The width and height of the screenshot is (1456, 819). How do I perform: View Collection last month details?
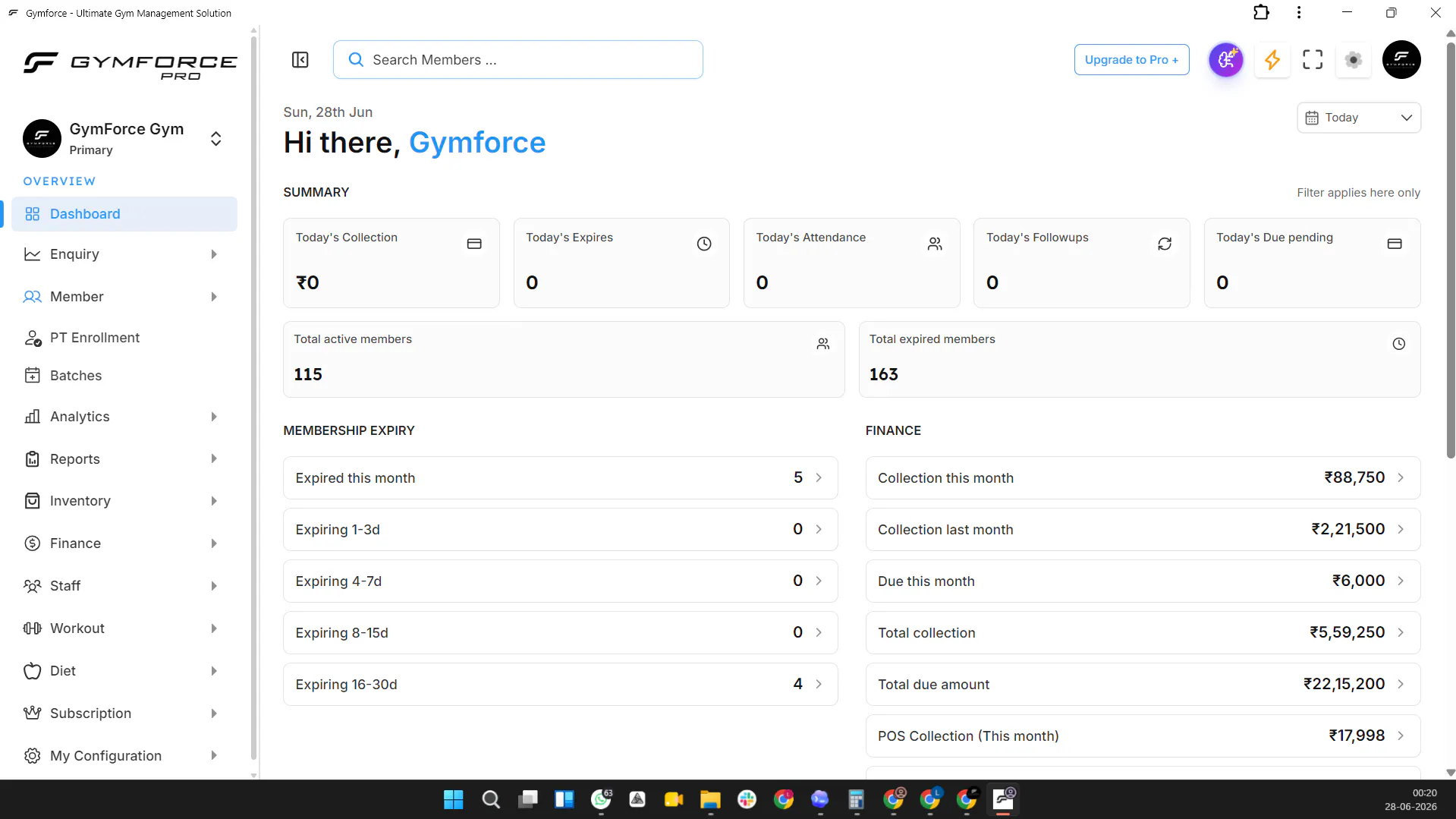click(x=1143, y=529)
